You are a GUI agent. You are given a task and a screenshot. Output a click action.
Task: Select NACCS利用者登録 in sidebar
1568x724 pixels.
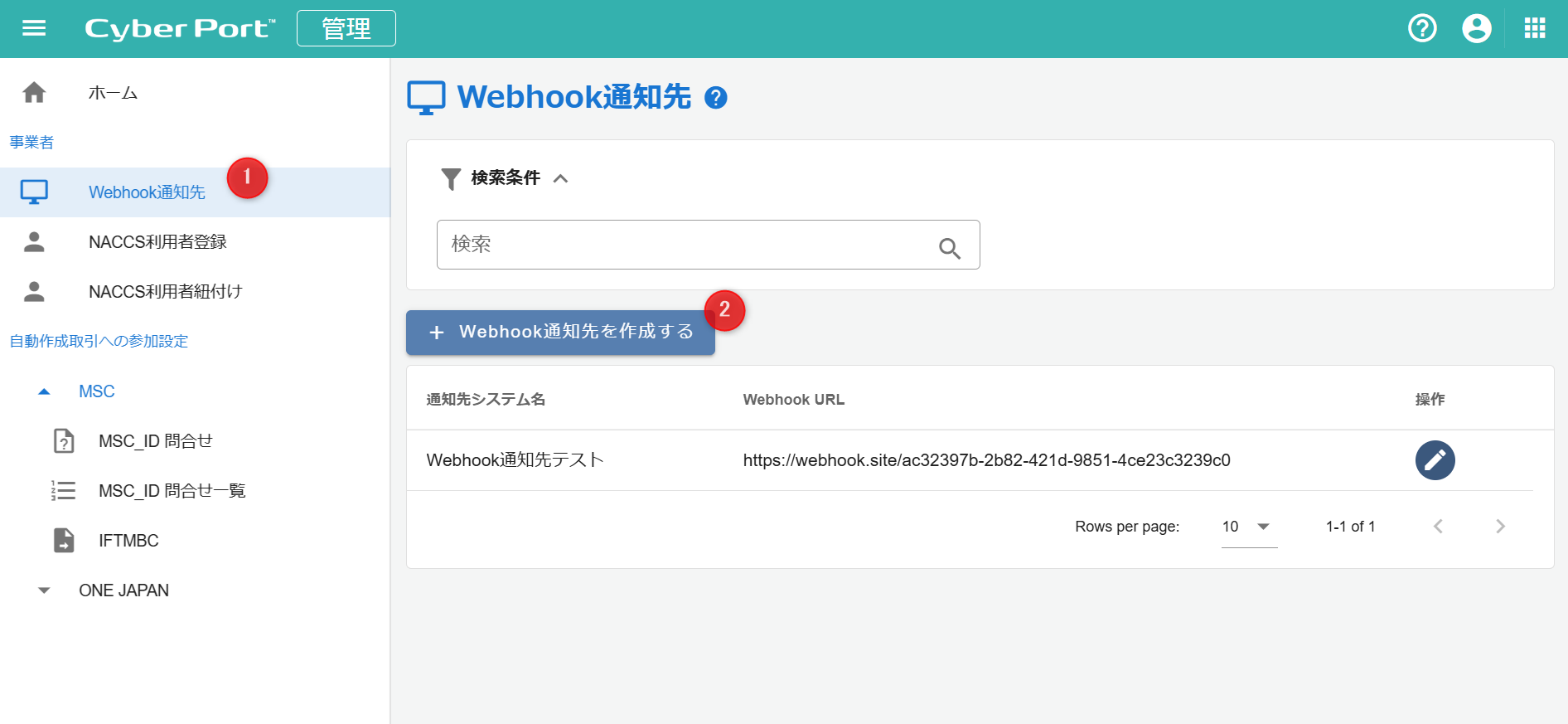point(157,242)
